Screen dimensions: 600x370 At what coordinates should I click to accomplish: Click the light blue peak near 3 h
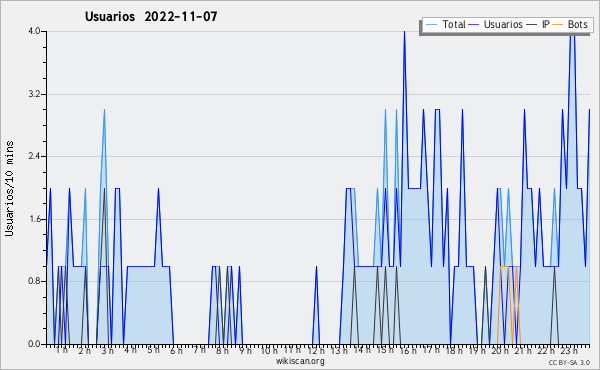pyautogui.click(x=104, y=110)
